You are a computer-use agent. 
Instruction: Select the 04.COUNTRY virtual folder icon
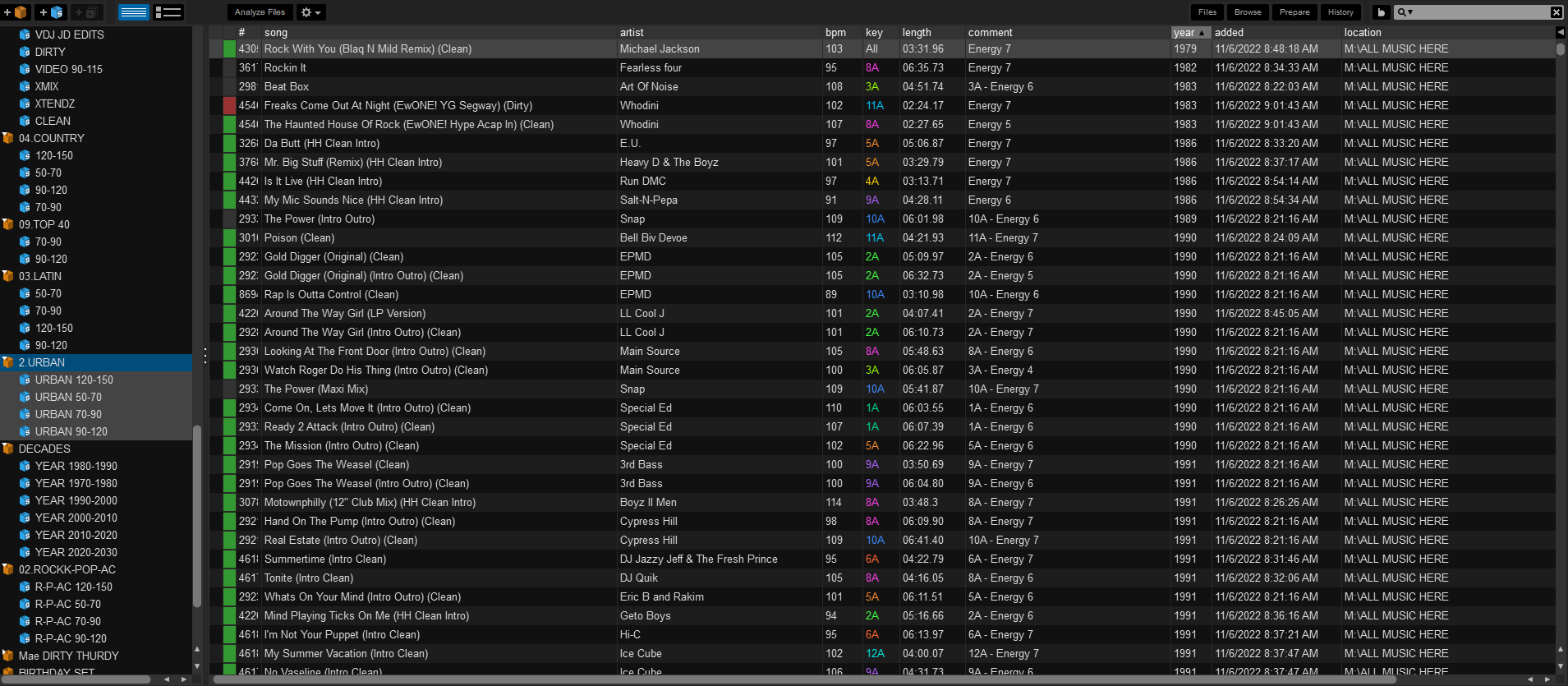pos(8,138)
